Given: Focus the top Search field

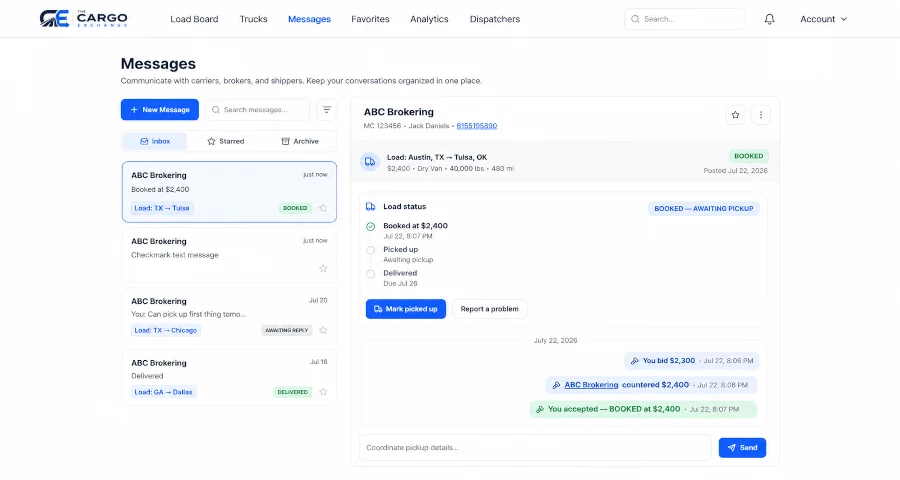Looking at the screenshot, I should pos(684,19).
